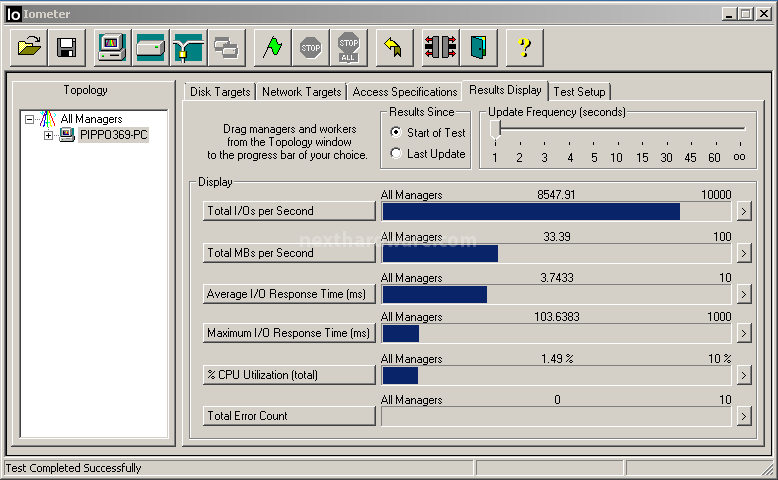778x480 pixels.
Task: Open details arrow for Total I/Os per Second
Action: 743,211
